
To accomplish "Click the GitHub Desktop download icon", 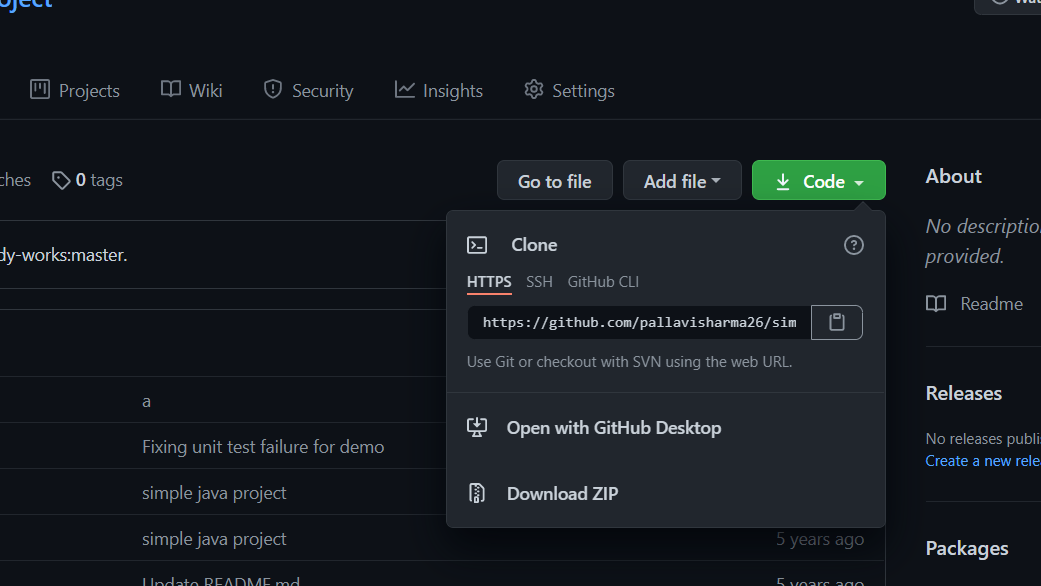I will click(477, 428).
